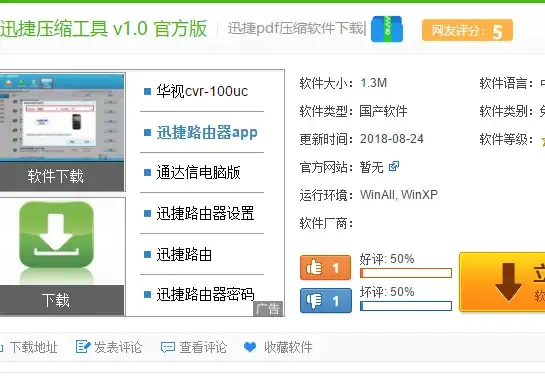Open the 迅捷路由器设置 link
The width and height of the screenshot is (545, 376).
(205, 213)
